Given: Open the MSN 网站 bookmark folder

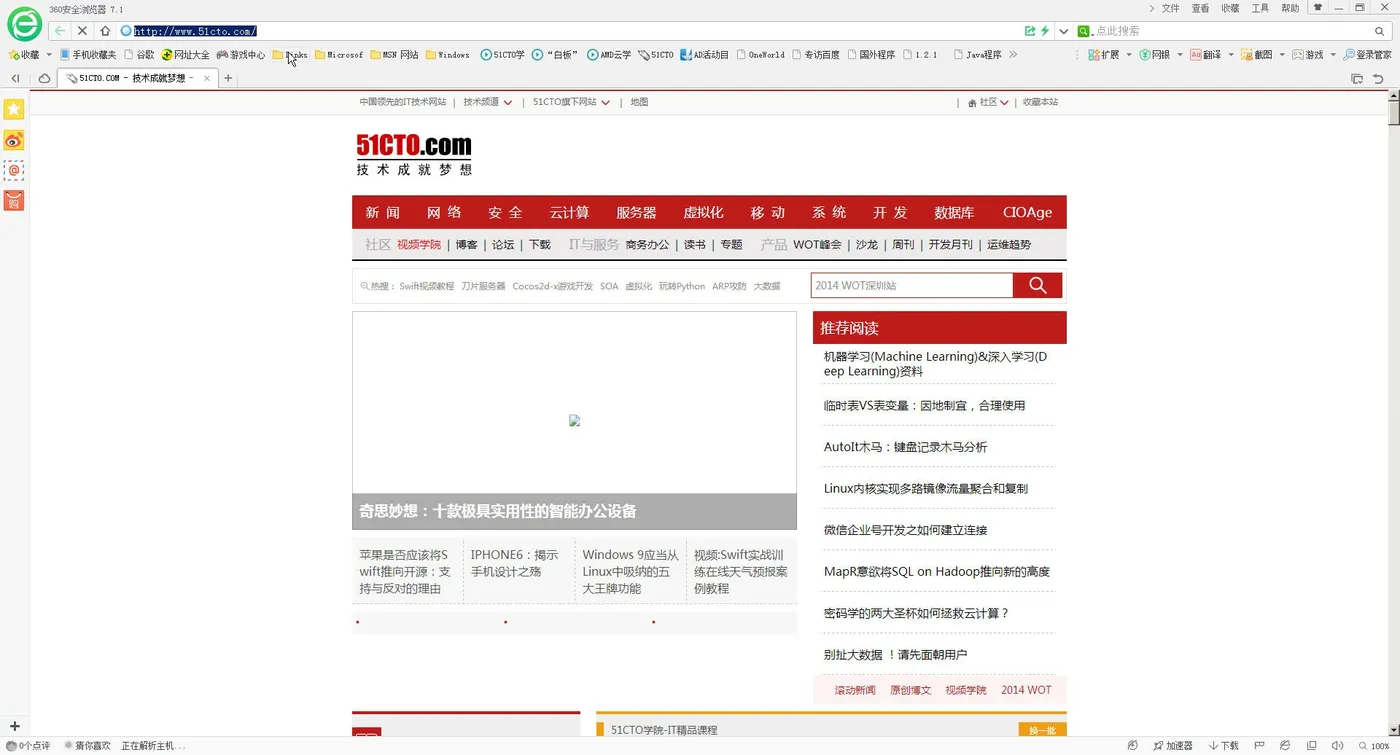Looking at the screenshot, I should (x=394, y=55).
